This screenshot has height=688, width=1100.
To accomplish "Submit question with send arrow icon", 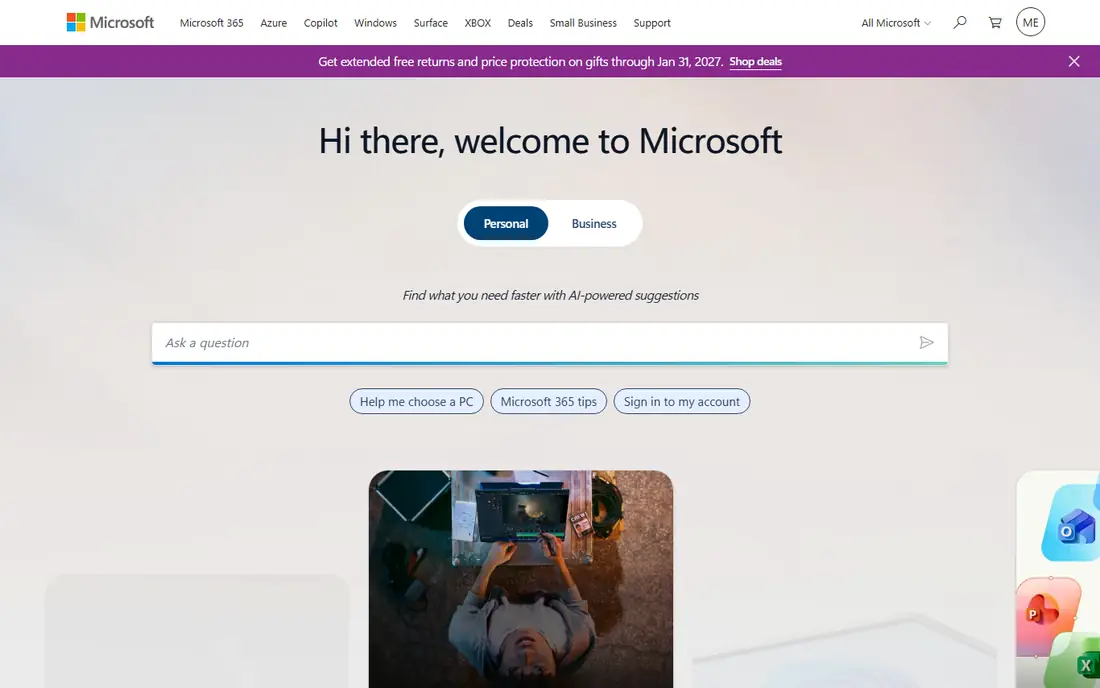I will coord(927,342).
